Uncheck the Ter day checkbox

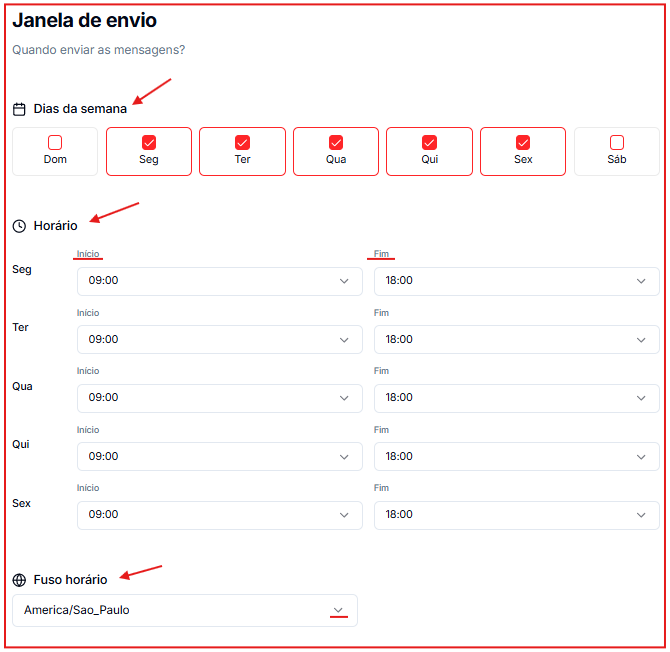click(x=242, y=142)
